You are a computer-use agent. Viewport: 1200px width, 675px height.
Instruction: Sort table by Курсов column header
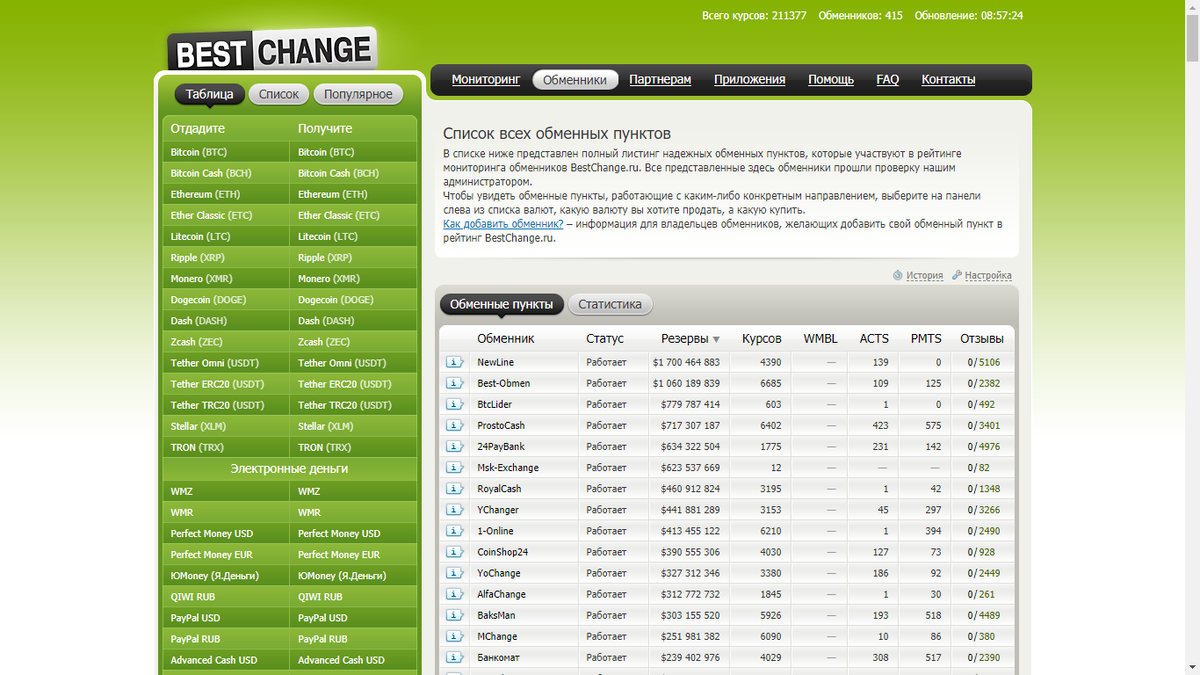[x=762, y=338]
